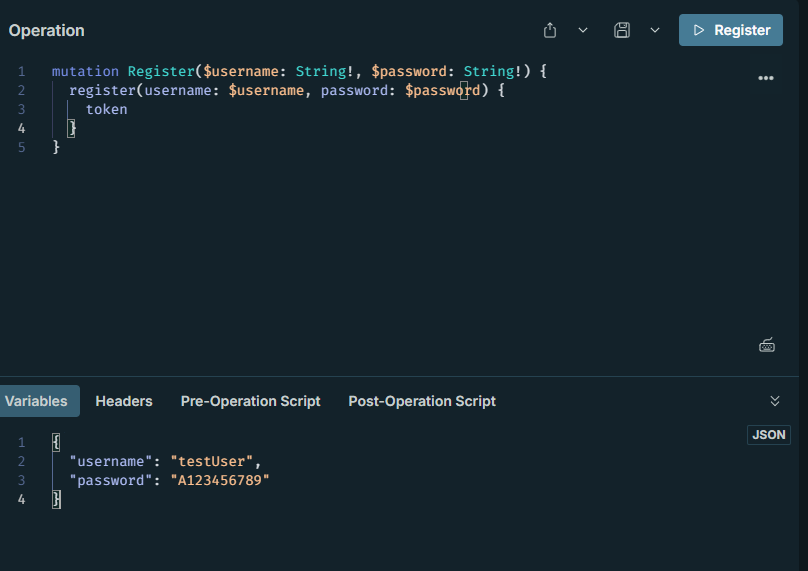Click the keyboard shortcuts icon
Screen dimensions: 808x571
(767, 345)
